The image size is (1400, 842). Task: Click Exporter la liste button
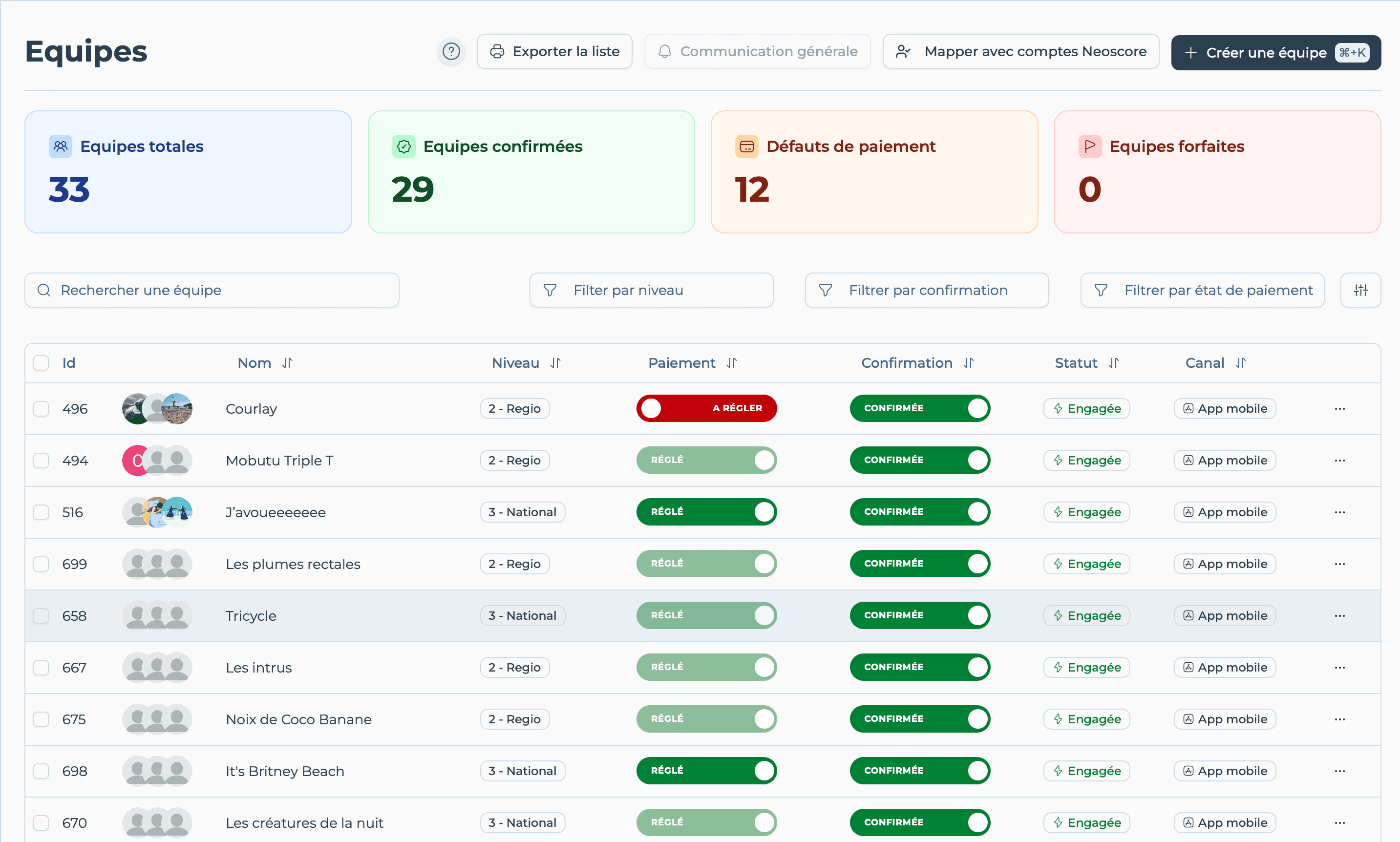pyautogui.click(x=554, y=52)
